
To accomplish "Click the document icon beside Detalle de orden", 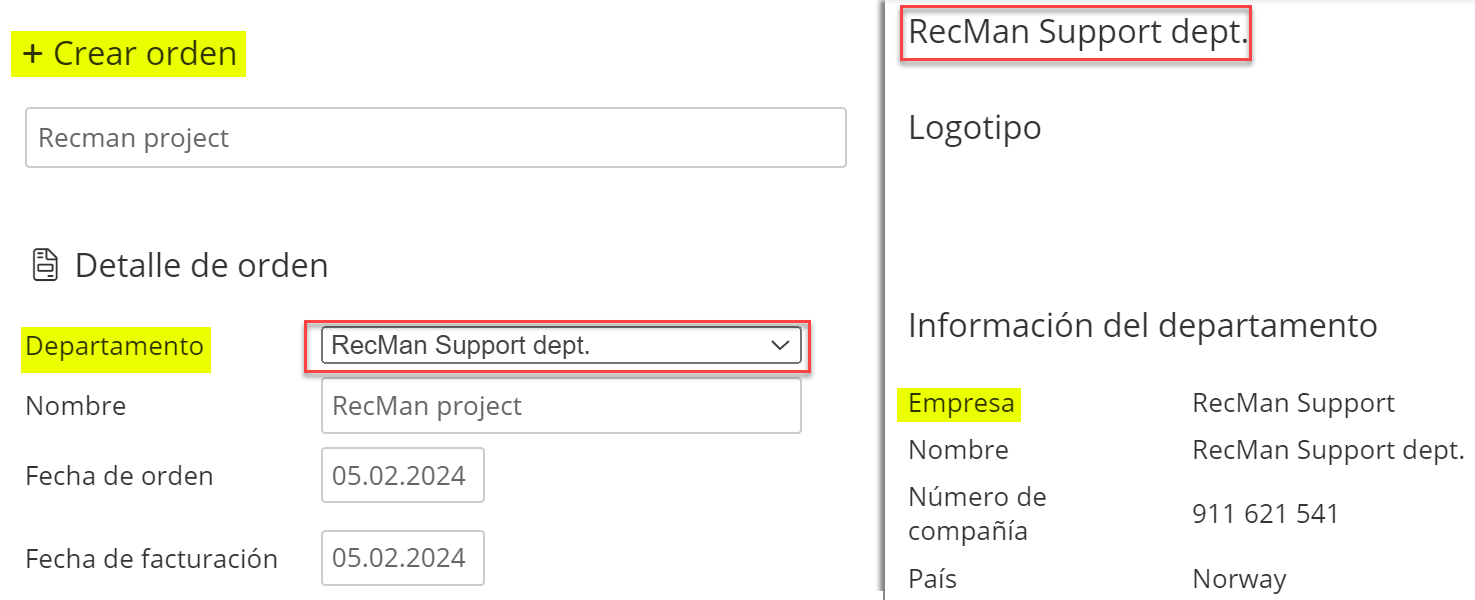I will [45, 266].
